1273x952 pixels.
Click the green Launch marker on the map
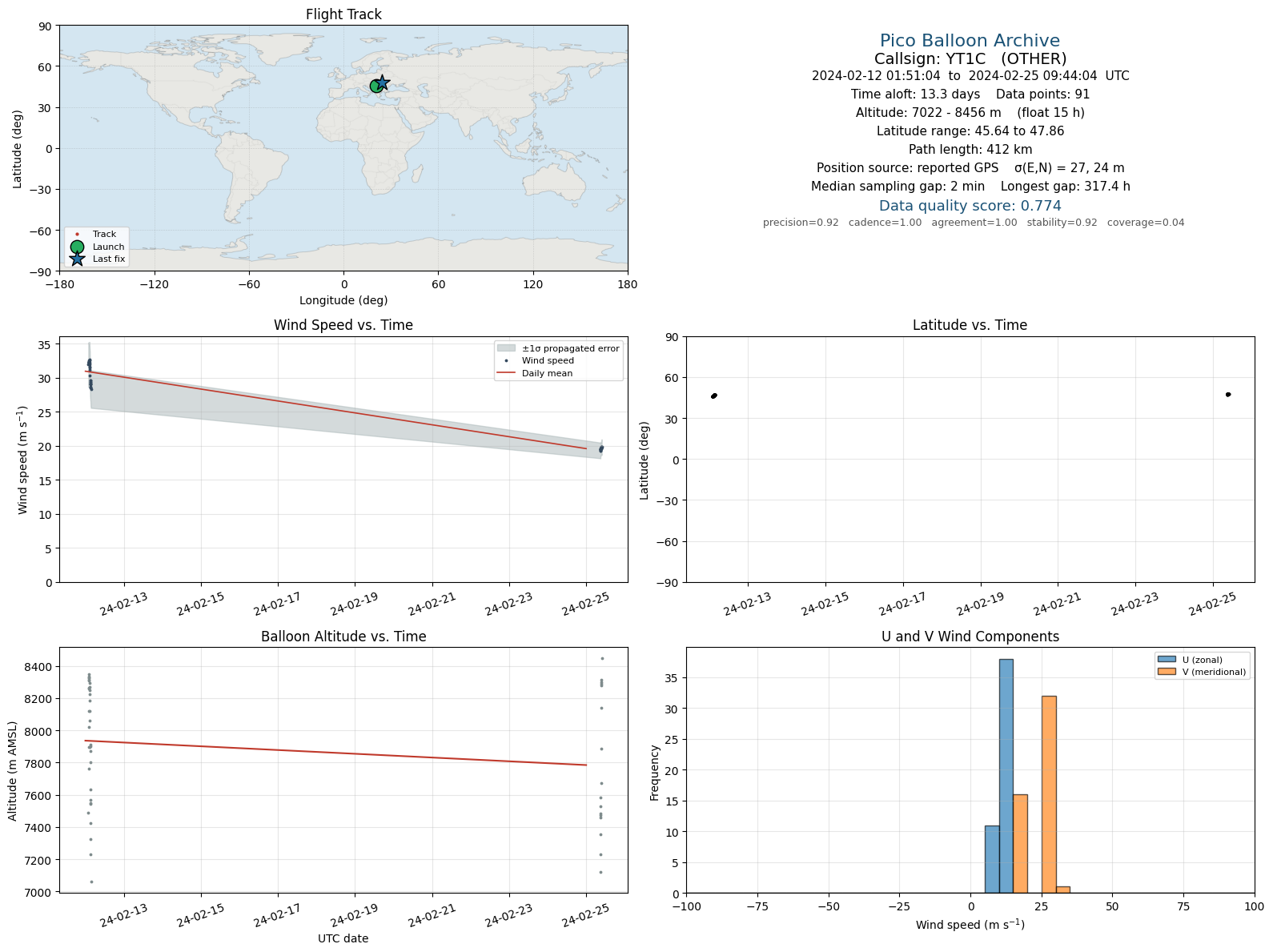click(376, 86)
